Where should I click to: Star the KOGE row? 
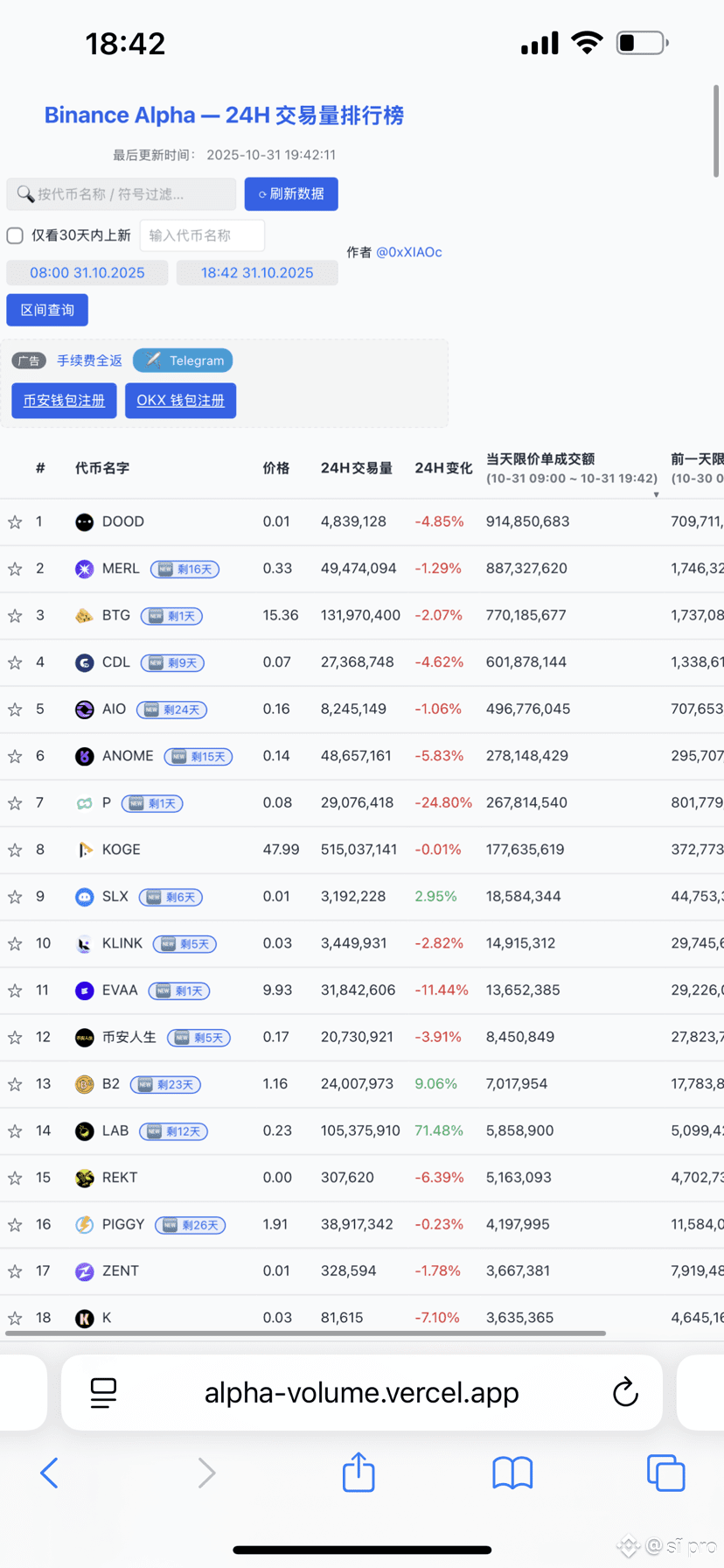(x=15, y=850)
